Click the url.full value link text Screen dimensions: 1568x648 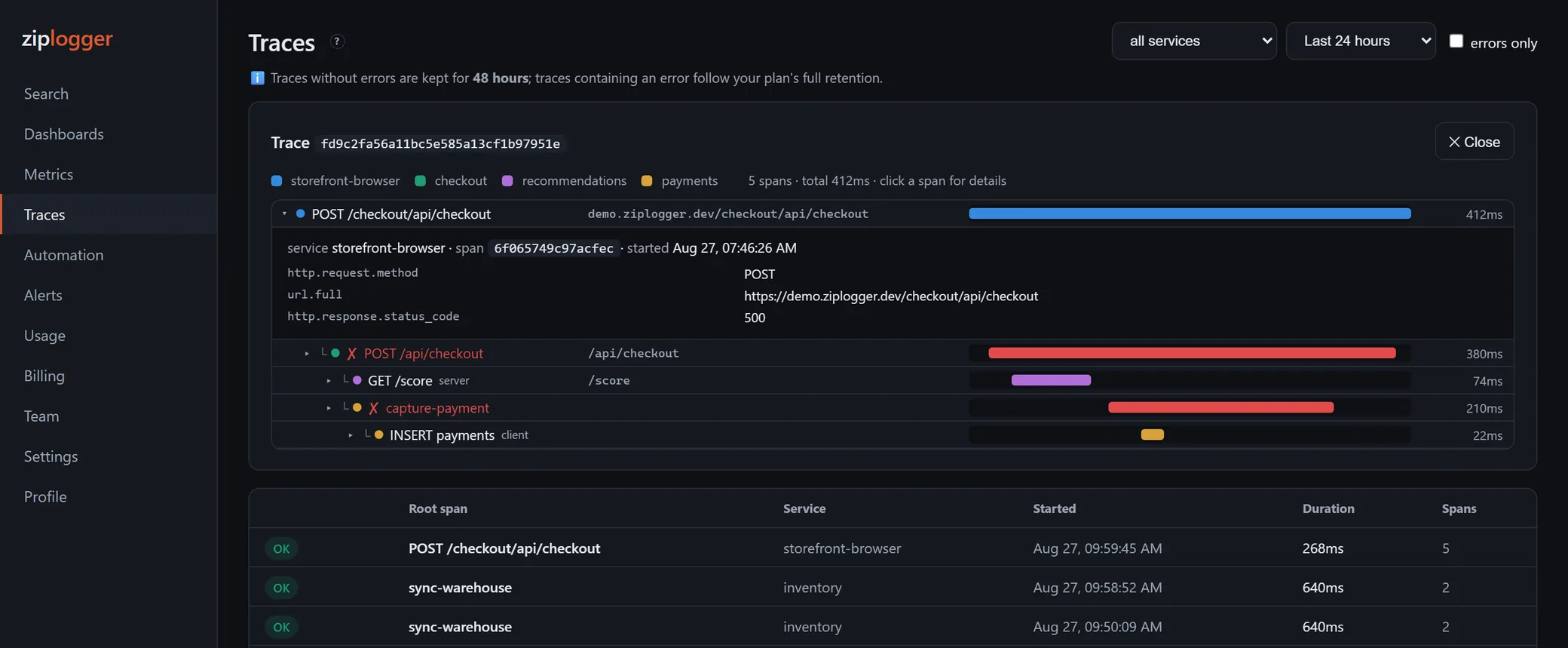click(891, 296)
